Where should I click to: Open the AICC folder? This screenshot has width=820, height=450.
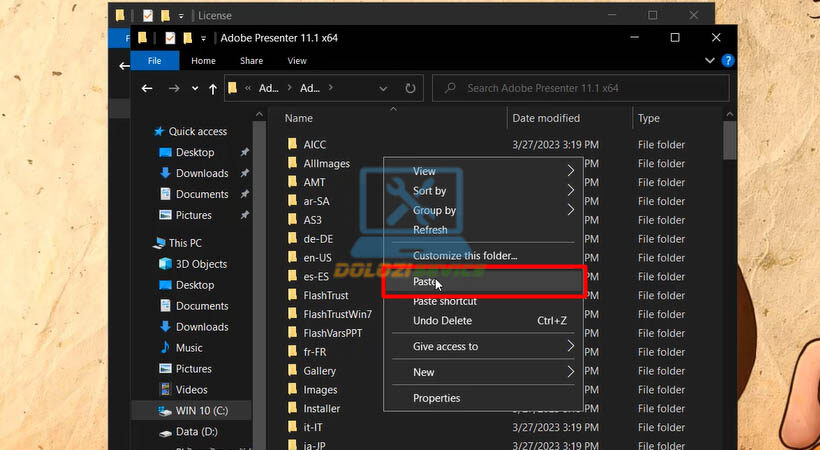click(314, 145)
